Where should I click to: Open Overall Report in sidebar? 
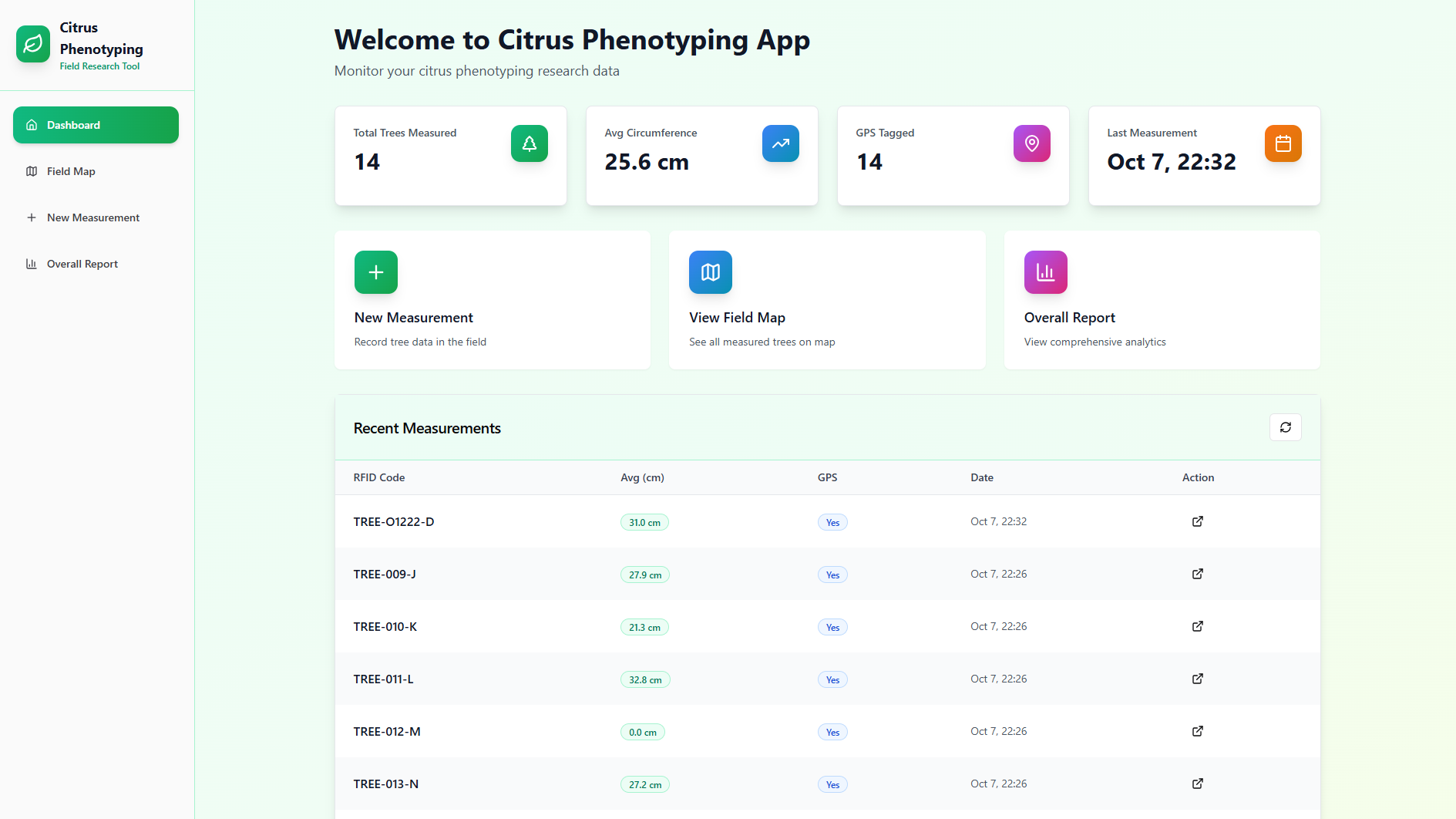[96, 264]
